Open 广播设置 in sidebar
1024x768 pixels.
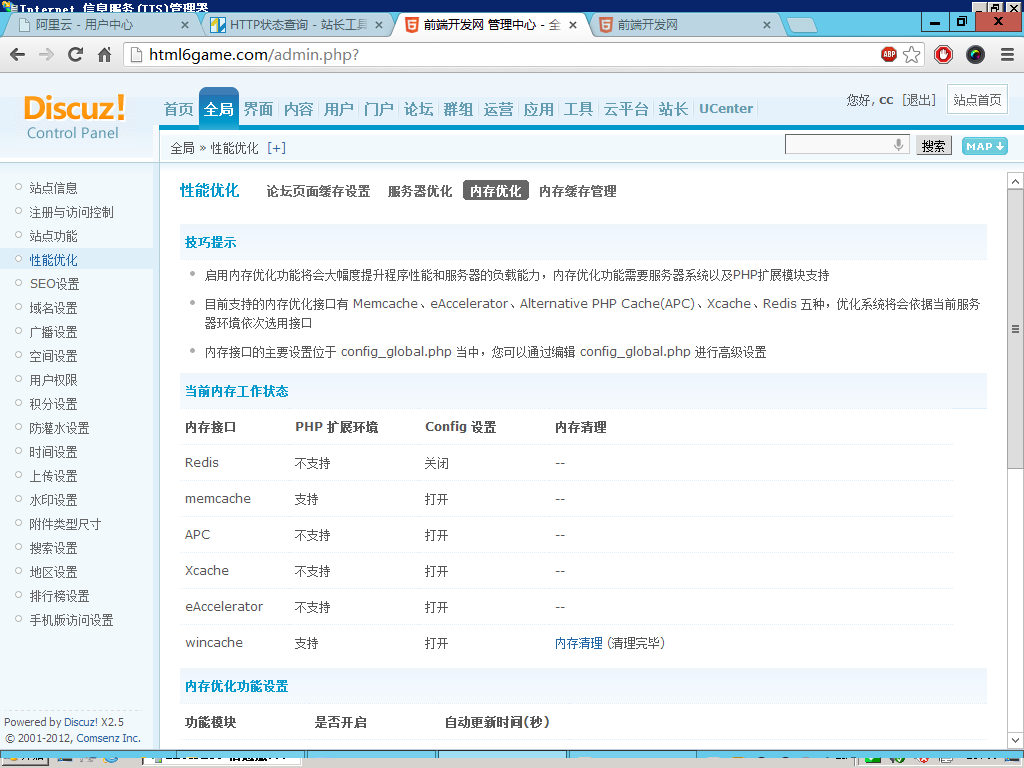54,332
